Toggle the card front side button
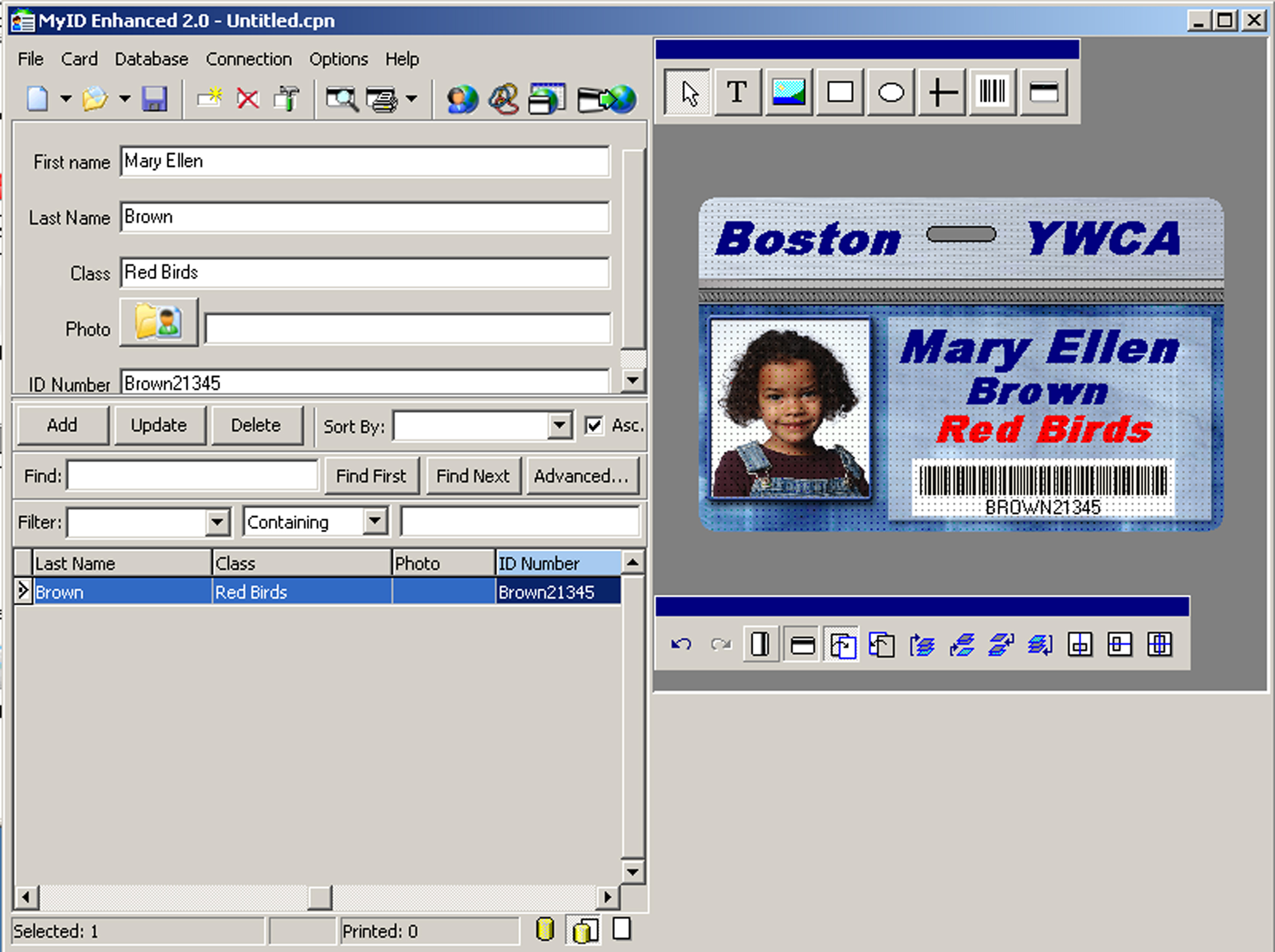1275x952 pixels. 842,644
